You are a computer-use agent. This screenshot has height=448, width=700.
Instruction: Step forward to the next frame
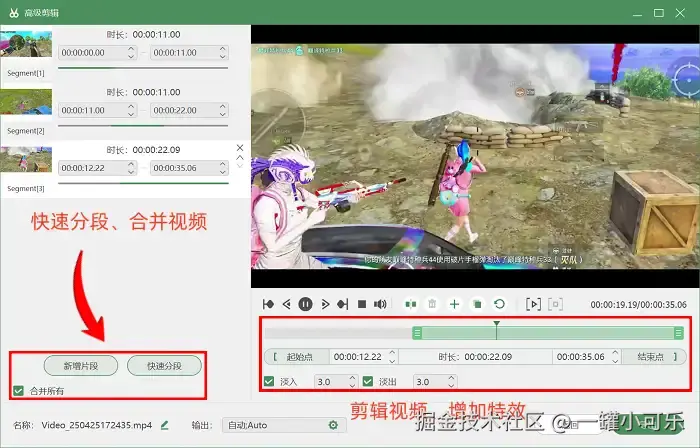pos(325,304)
